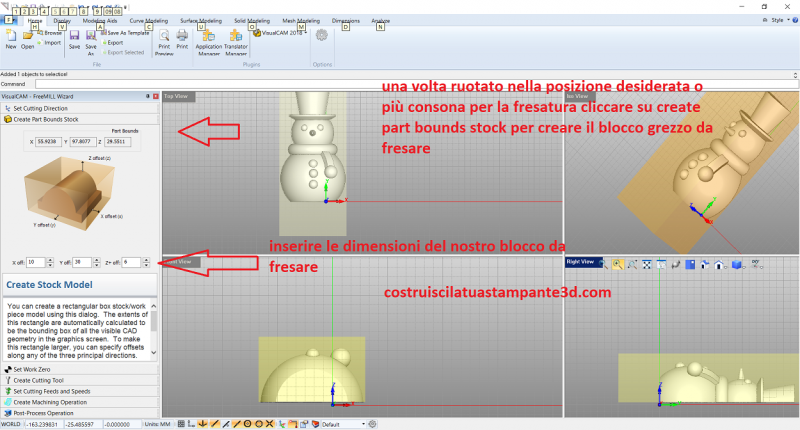Click the Y off spinner arrows
The height and width of the screenshot is (430, 800).
pyautogui.click(x=96, y=263)
